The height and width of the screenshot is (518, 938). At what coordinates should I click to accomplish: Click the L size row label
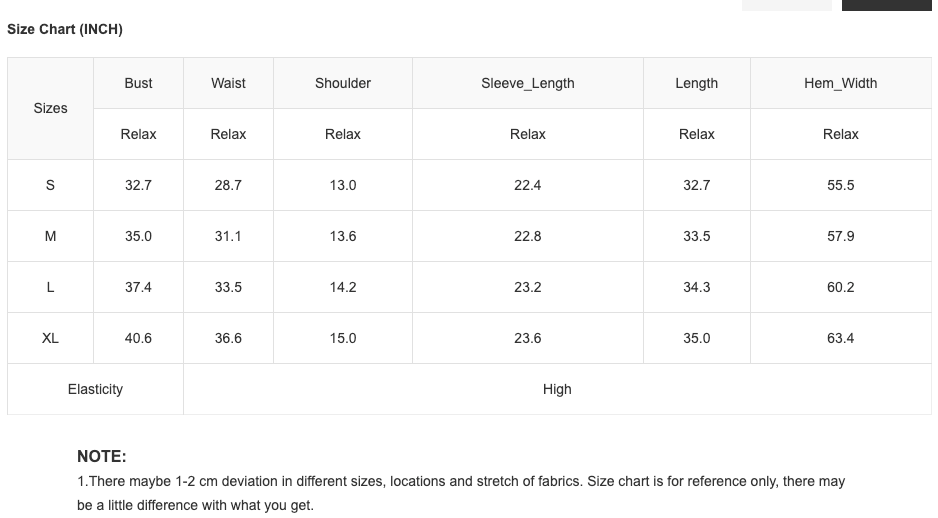tap(51, 287)
